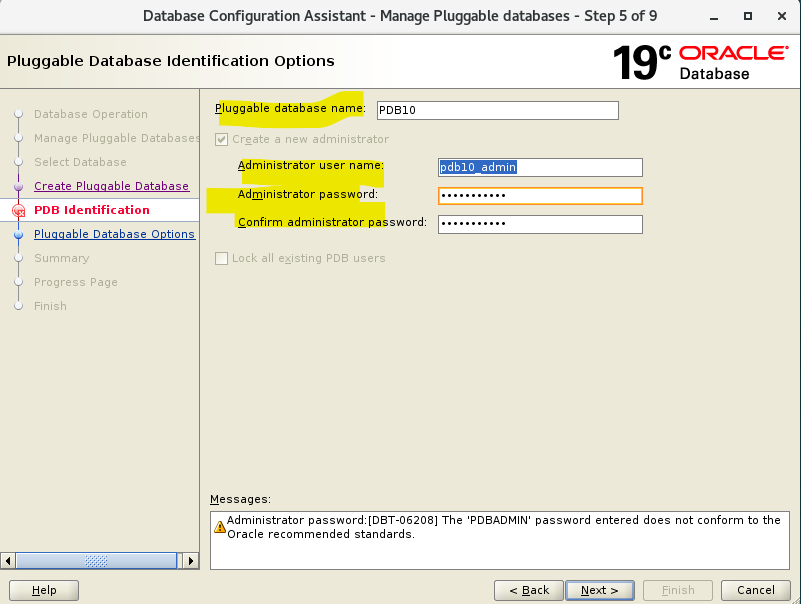Click the Pluggable database name field
This screenshot has width=801, height=604.
[498, 110]
